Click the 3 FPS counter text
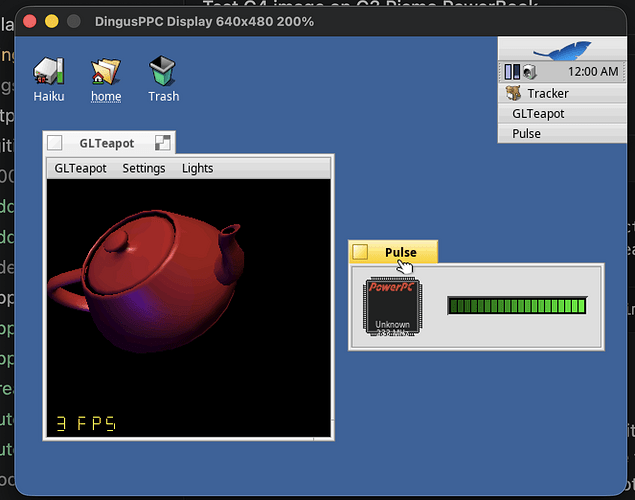Image resolution: width=635 pixels, height=500 pixels. coord(86,423)
